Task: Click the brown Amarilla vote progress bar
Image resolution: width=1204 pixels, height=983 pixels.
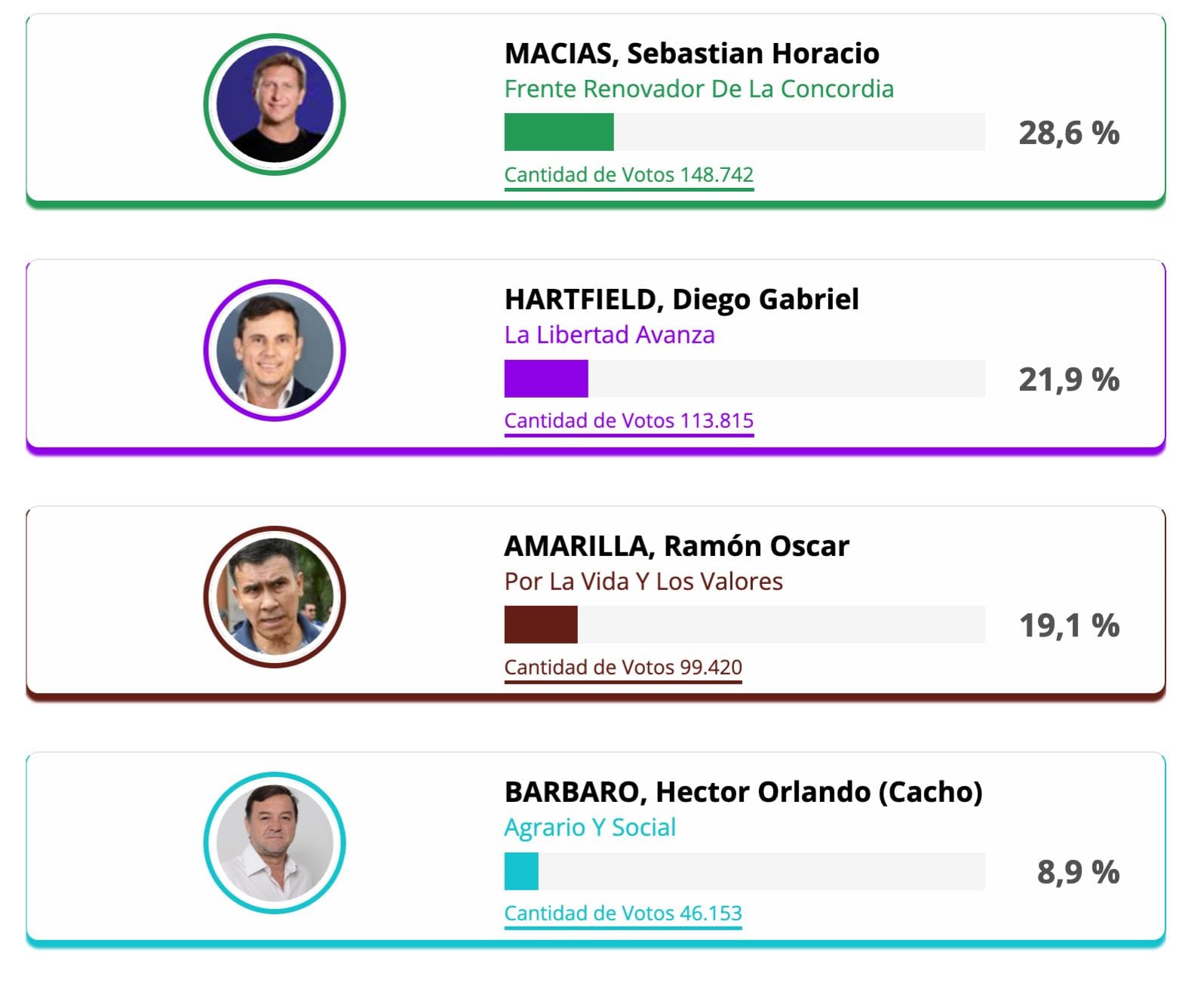Action: pos(745,625)
